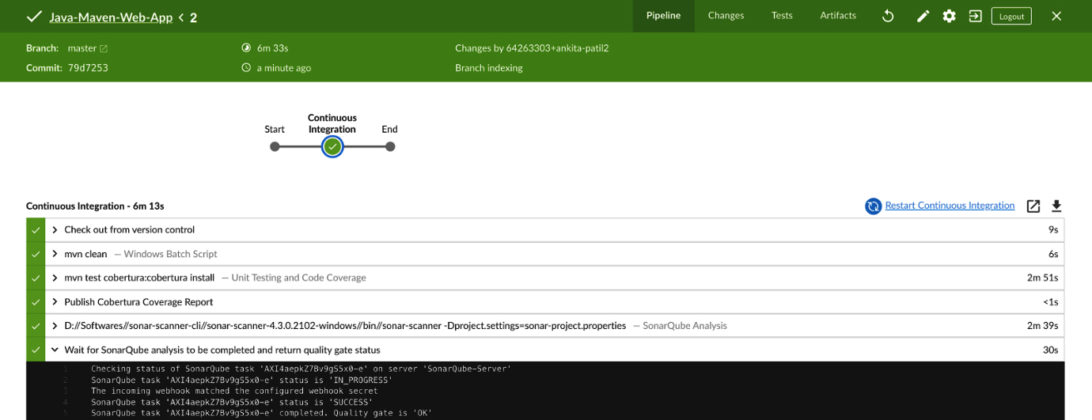Click the End node in pipeline graph
The width and height of the screenshot is (1092, 420).
[x=390, y=147]
